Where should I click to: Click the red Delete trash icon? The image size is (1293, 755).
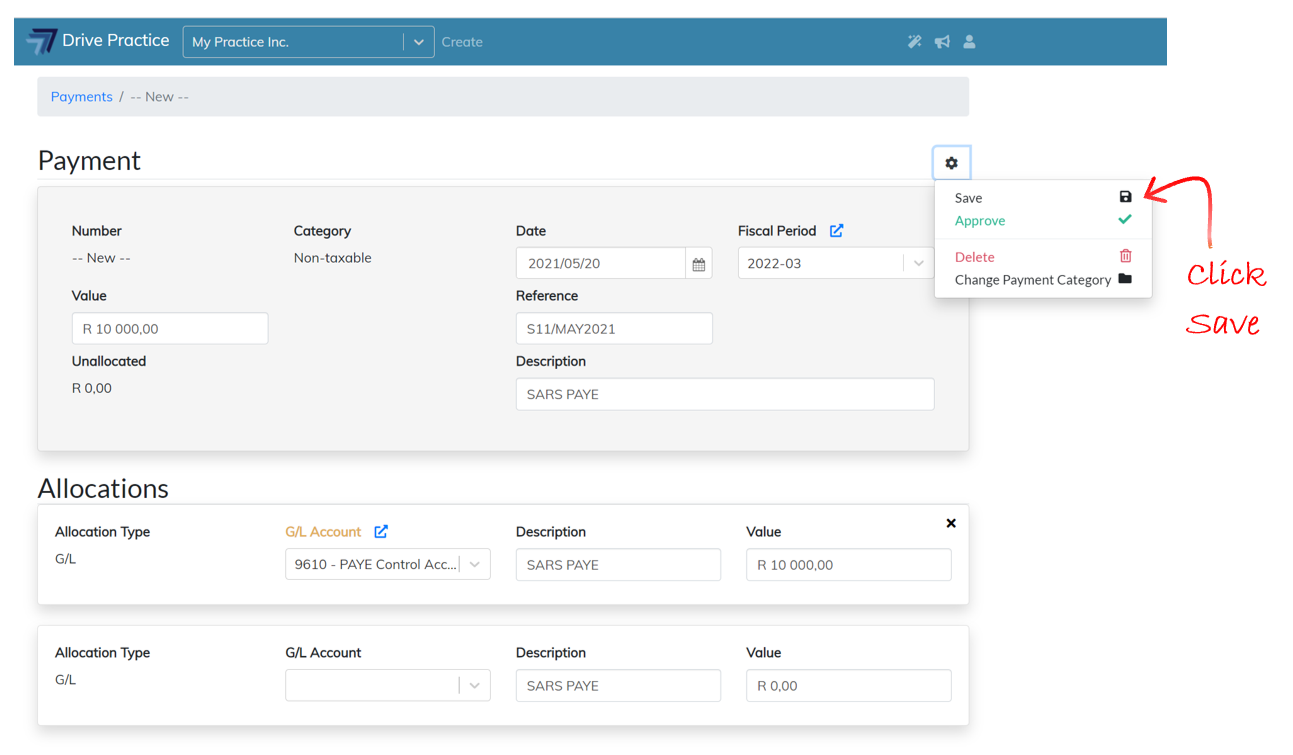pyautogui.click(x=1125, y=256)
